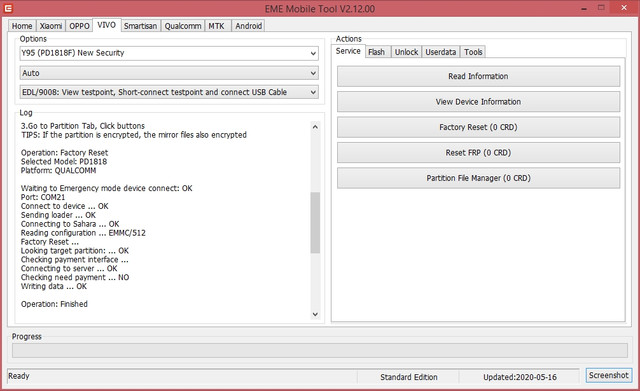Image resolution: width=640 pixels, height=391 pixels.
Task: Open the Unlock actions tab
Action: pos(407,52)
